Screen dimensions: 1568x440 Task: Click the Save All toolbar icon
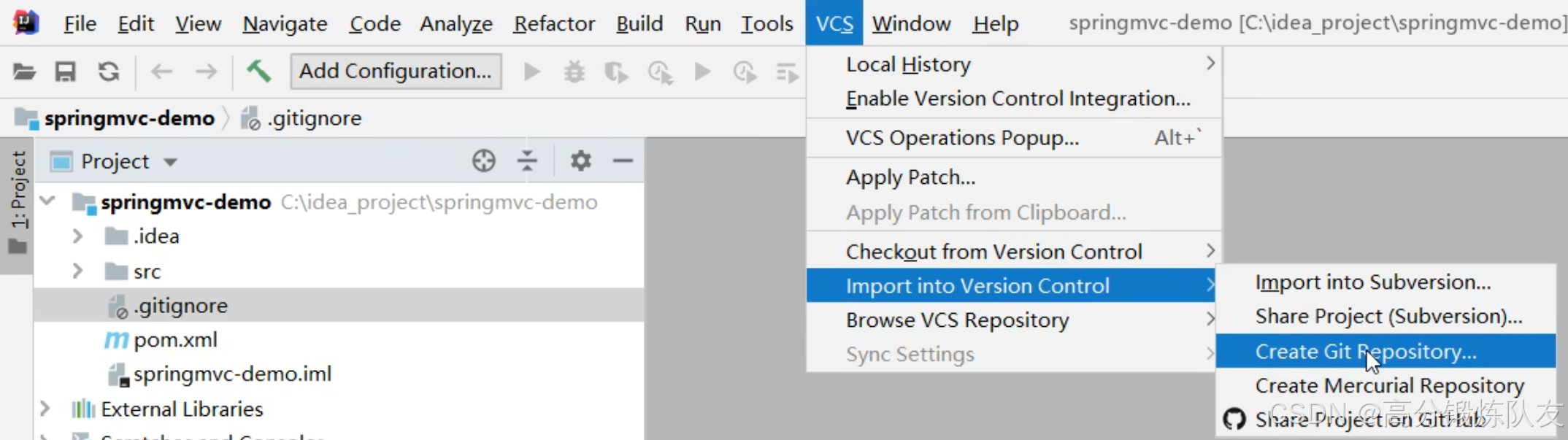(66, 72)
